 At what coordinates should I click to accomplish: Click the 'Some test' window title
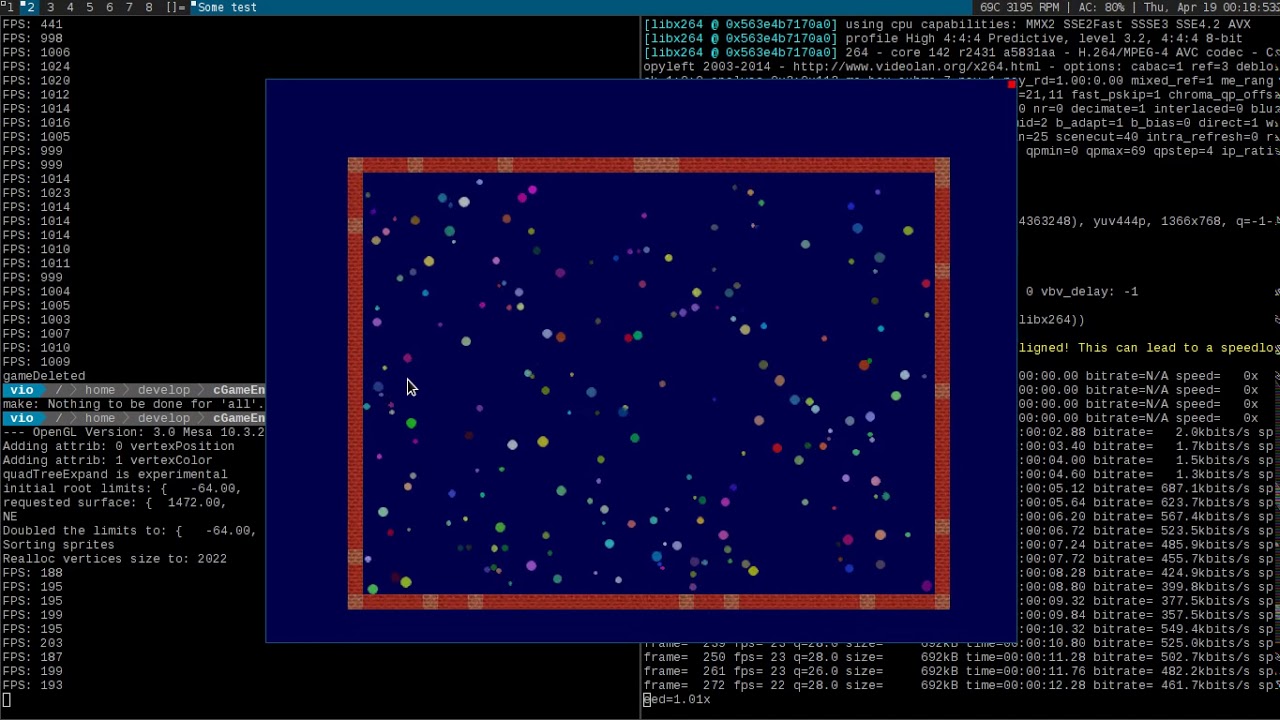227,7
